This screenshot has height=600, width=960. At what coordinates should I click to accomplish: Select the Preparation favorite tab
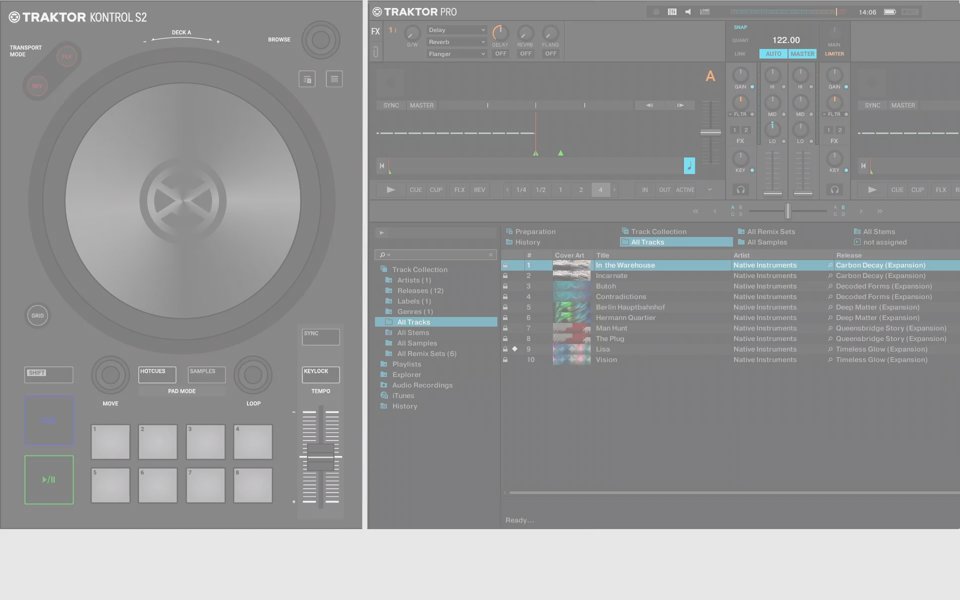534,232
